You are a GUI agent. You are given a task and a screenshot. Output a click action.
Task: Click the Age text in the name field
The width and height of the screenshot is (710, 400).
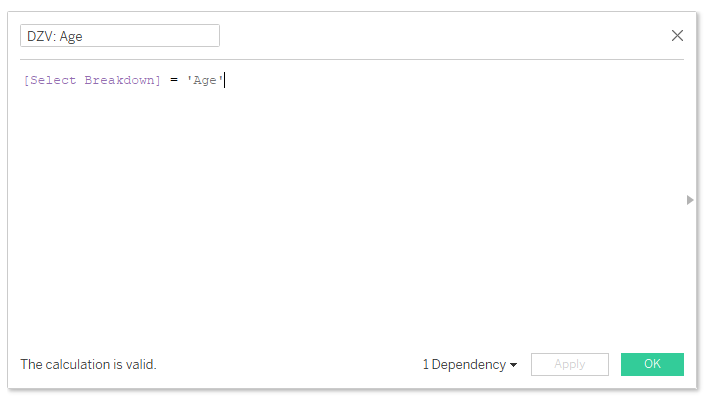(70, 35)
